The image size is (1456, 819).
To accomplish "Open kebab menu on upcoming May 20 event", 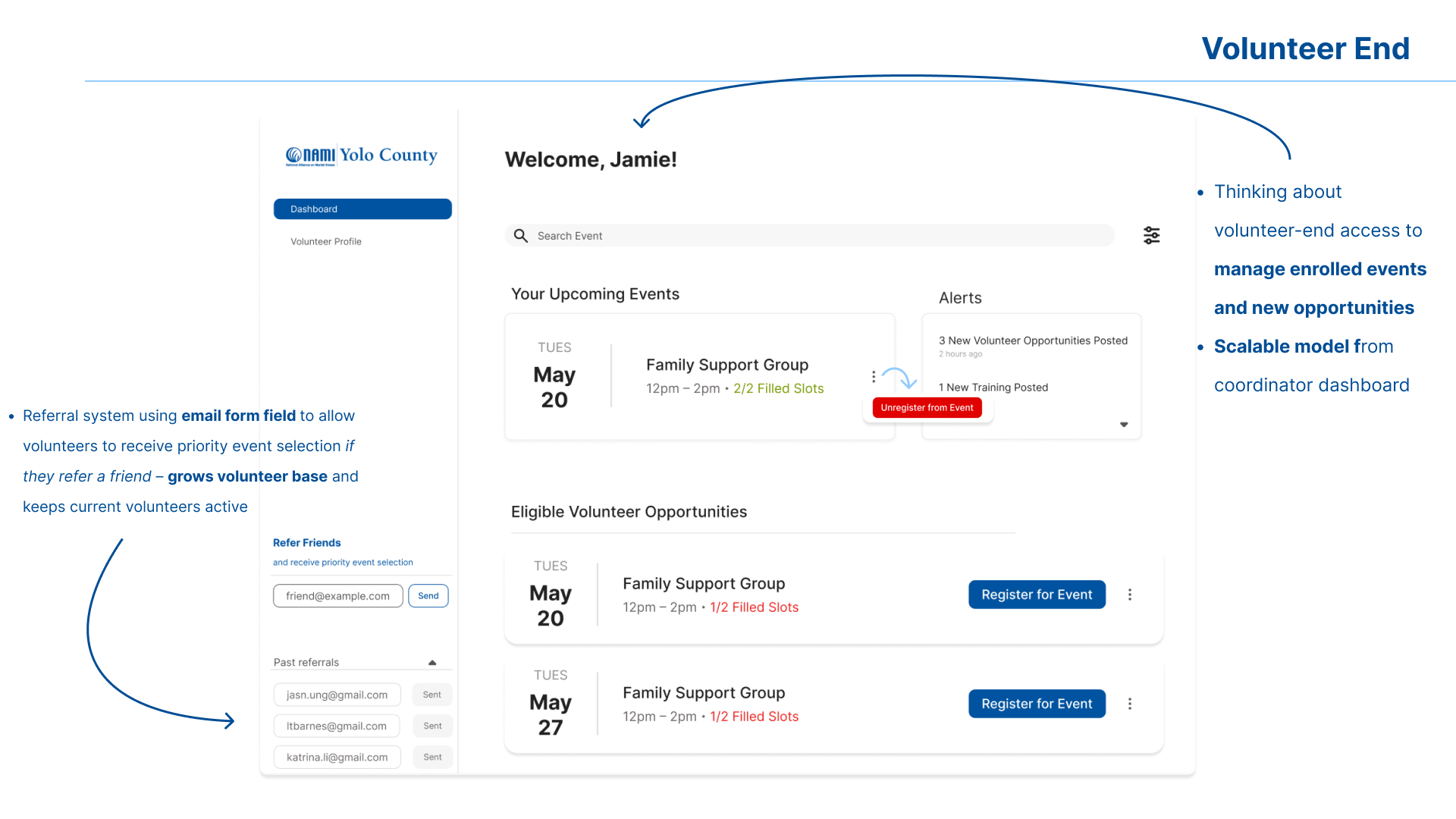I will (x=874, y=377).
